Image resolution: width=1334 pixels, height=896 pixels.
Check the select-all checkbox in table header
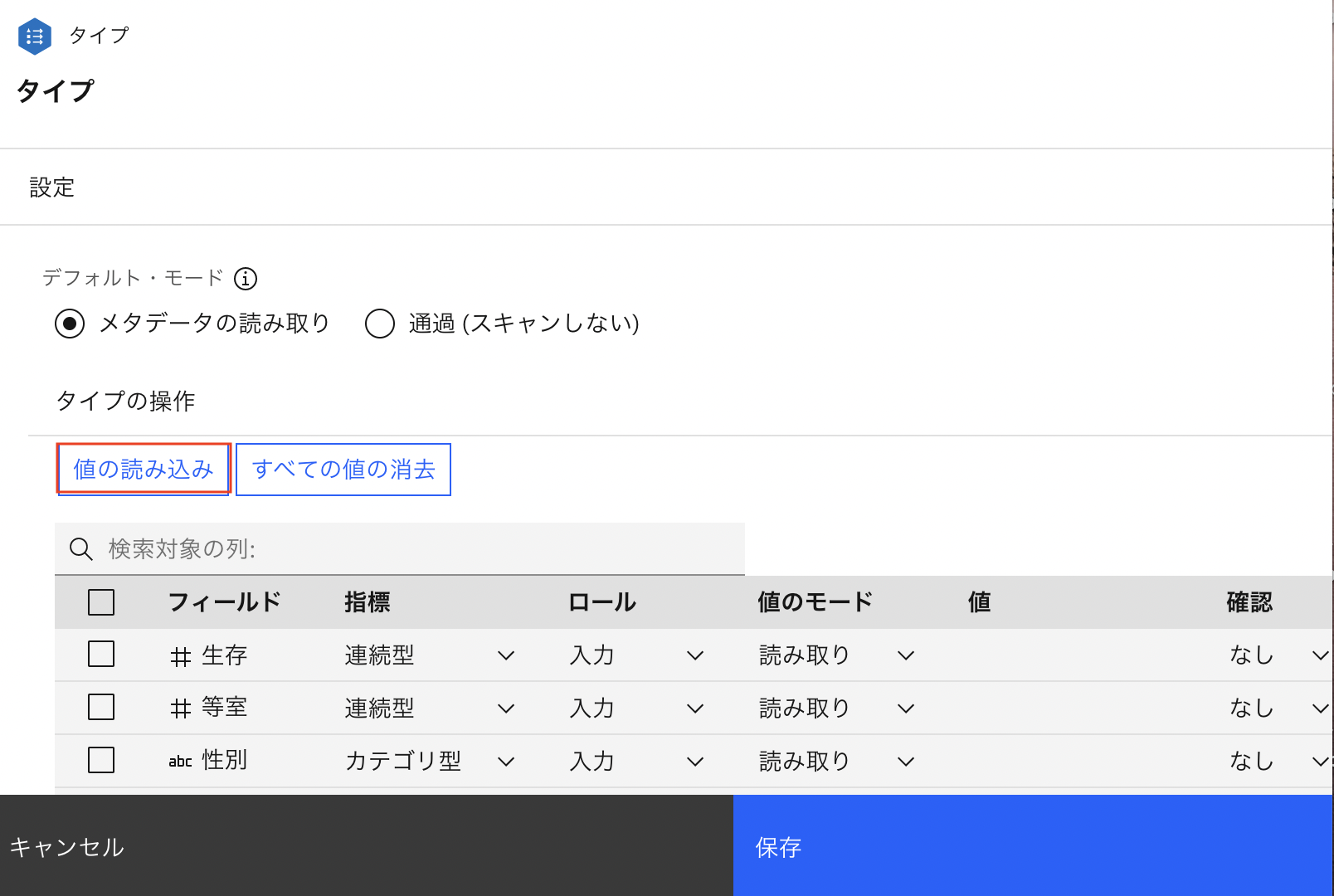[100, 602]
